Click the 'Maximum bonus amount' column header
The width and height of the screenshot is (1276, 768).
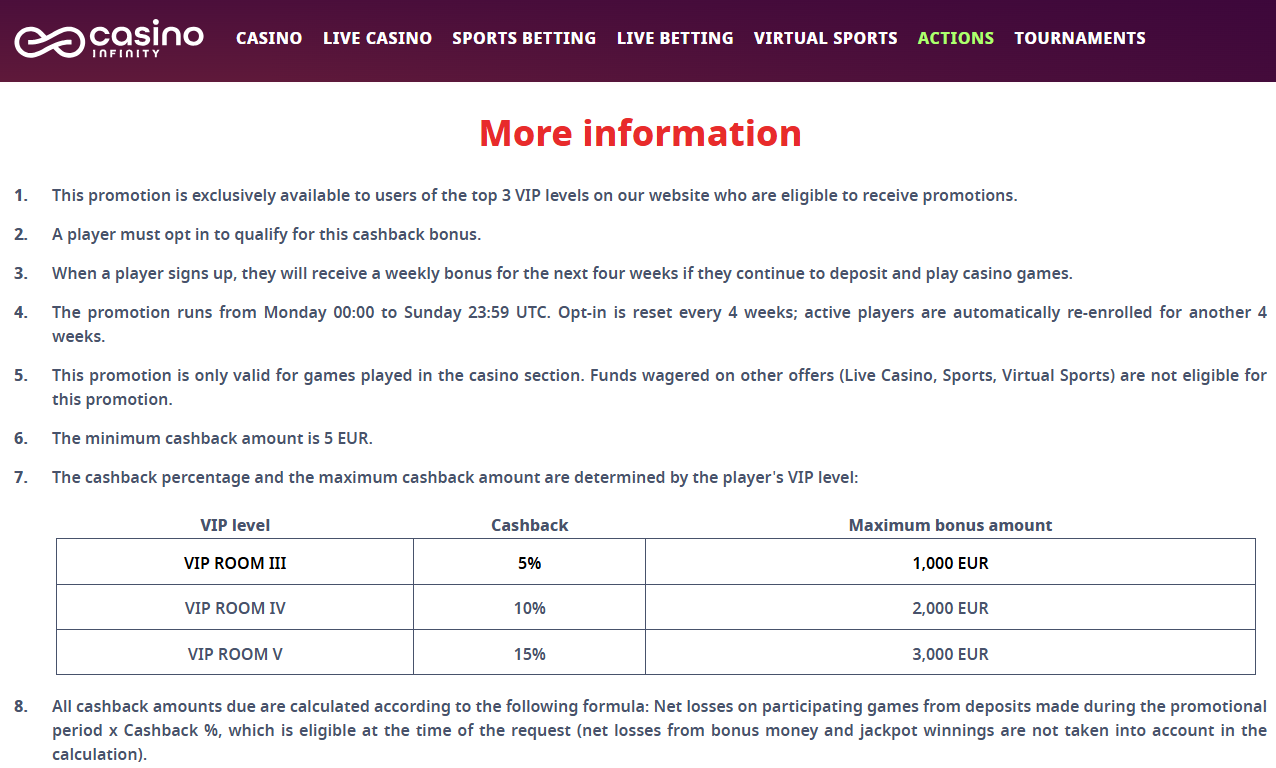pos(950,525)
